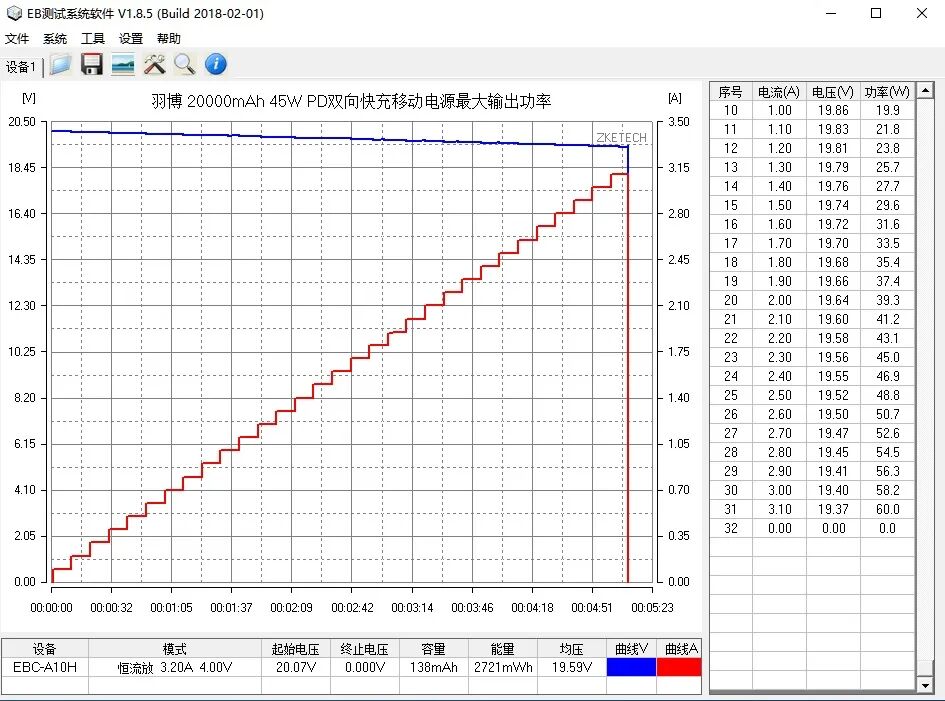Click the 电流(A) column header
The width and height of the screenshot is (945, 701).
[x=779, y=92]
